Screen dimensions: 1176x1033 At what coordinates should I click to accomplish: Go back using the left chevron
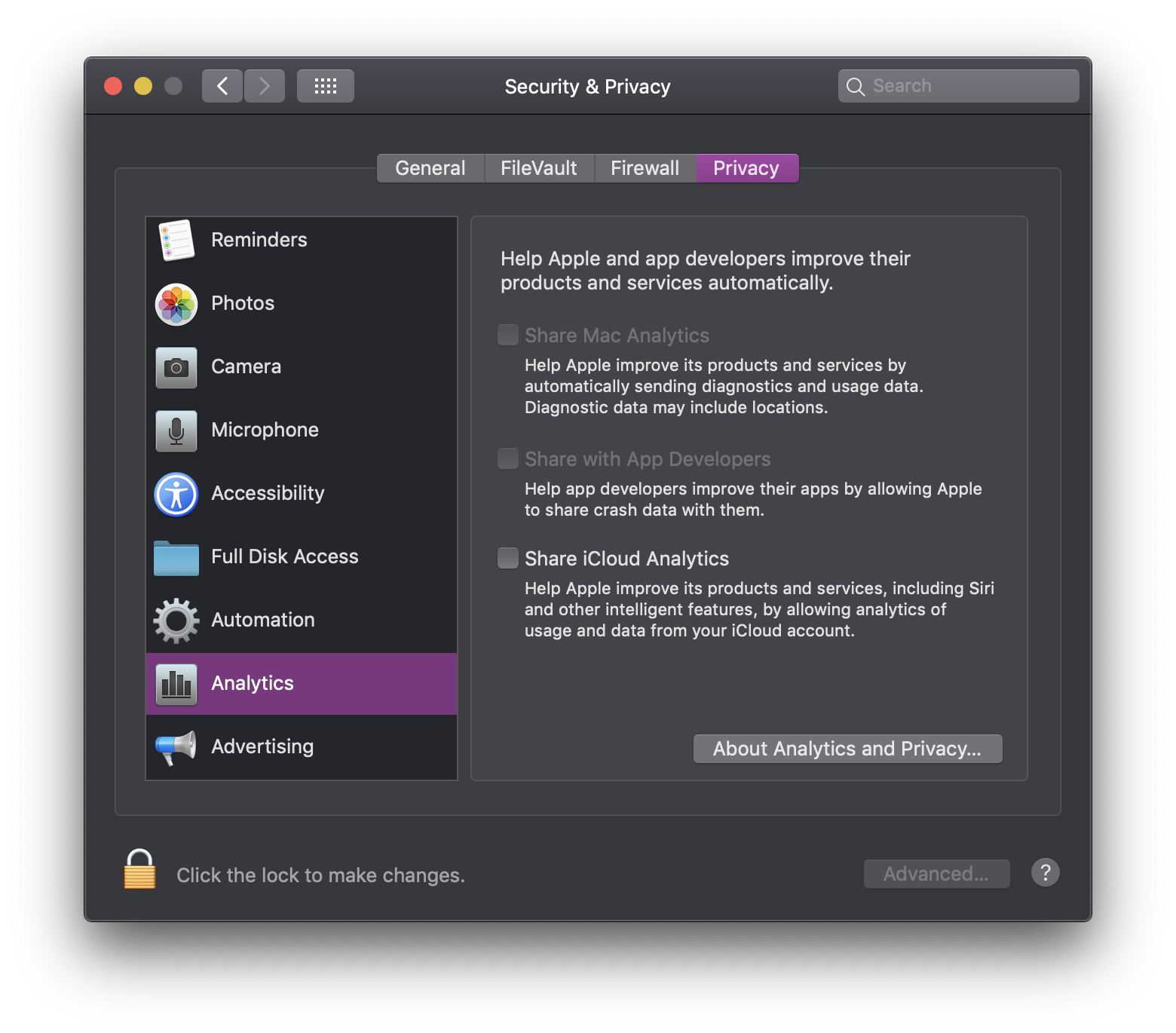[x=222, y=86]
